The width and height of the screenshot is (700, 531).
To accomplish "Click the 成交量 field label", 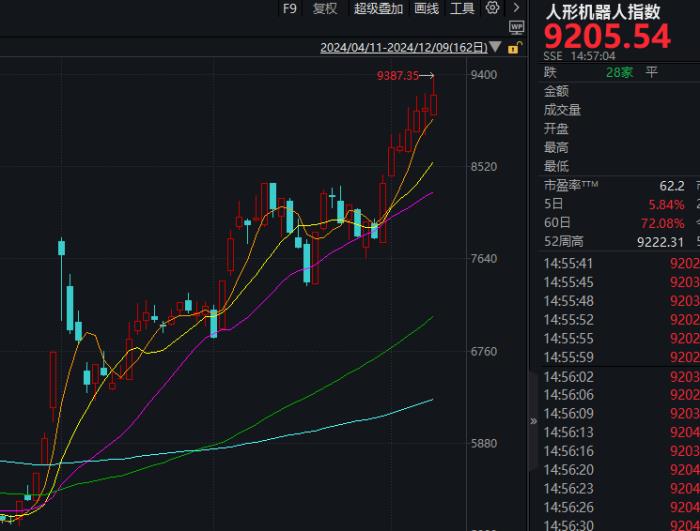I will (x=562, y=110).
